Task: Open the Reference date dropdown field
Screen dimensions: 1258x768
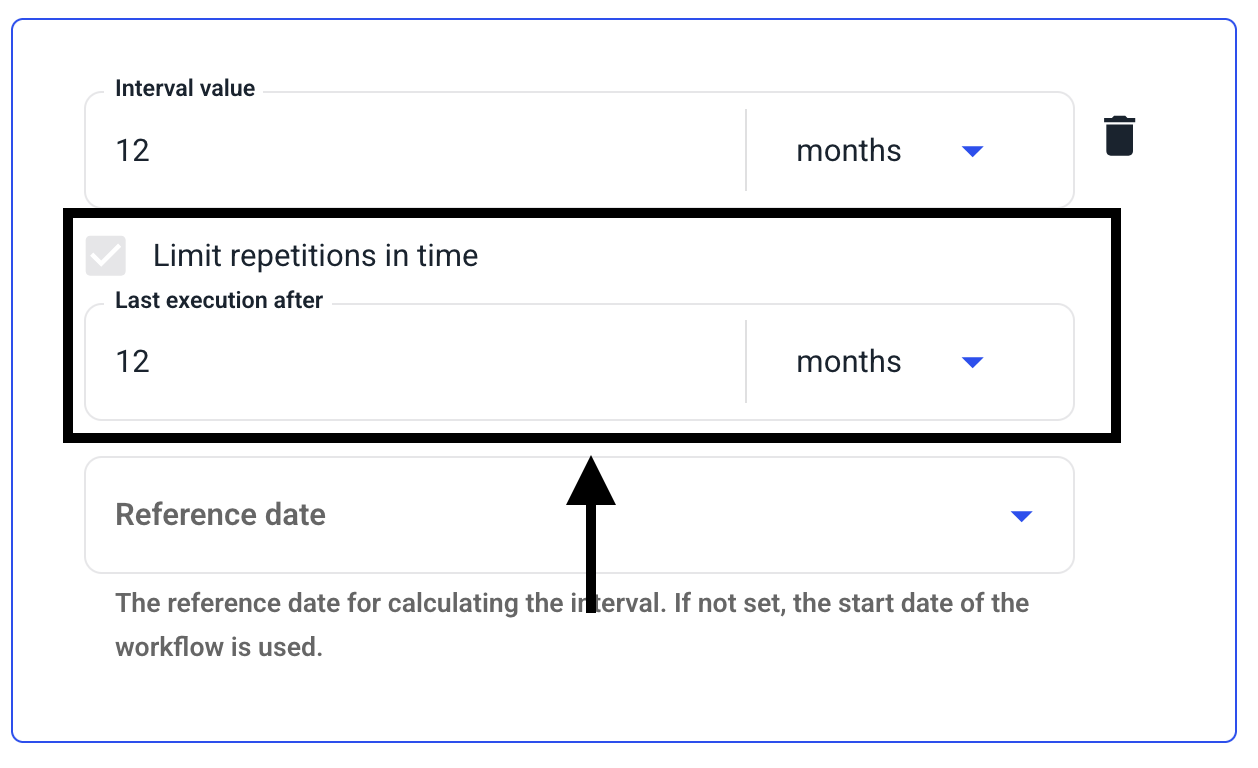Action: coord(579,515)
